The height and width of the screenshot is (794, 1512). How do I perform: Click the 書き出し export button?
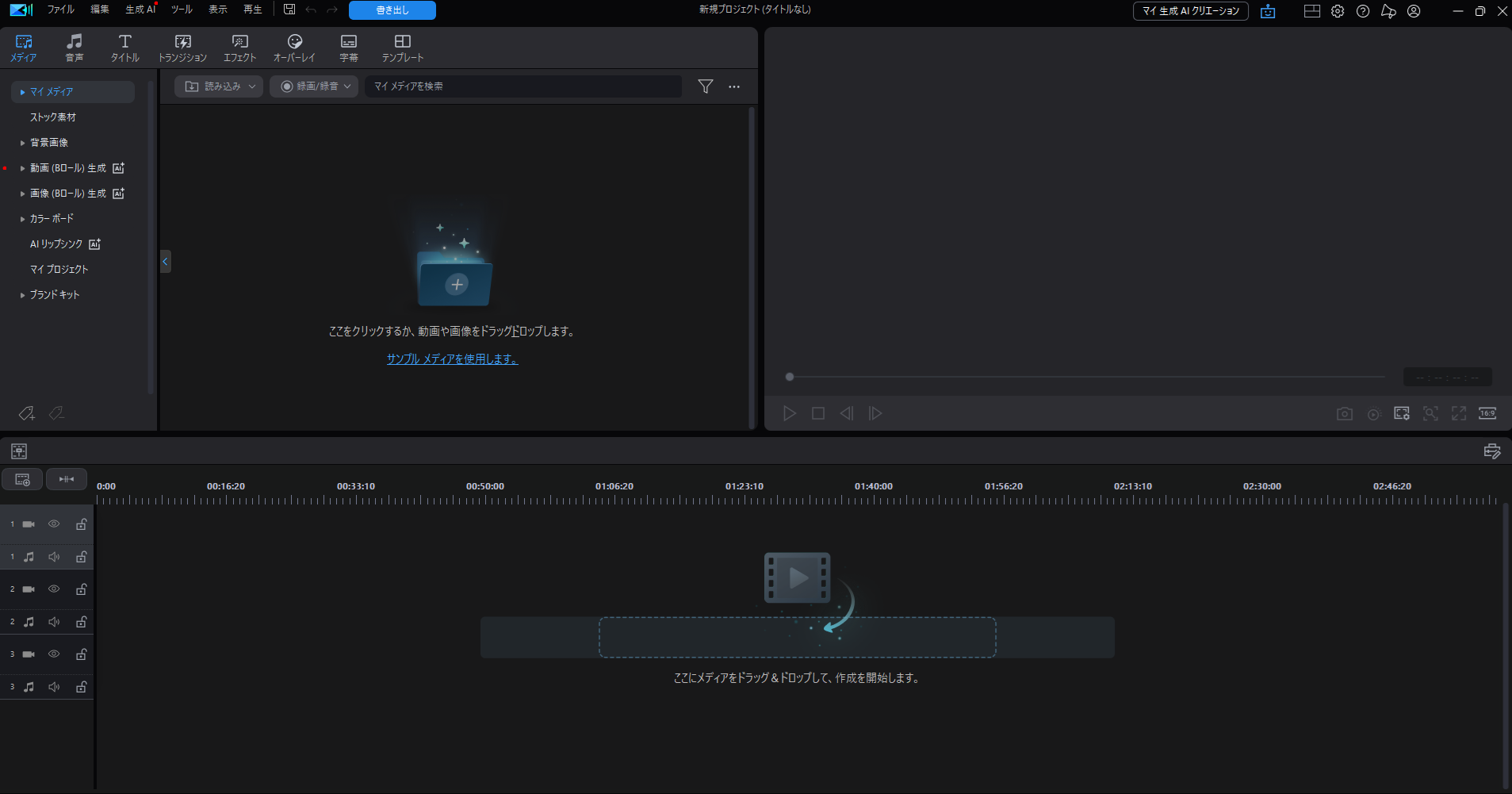(392, 10)
